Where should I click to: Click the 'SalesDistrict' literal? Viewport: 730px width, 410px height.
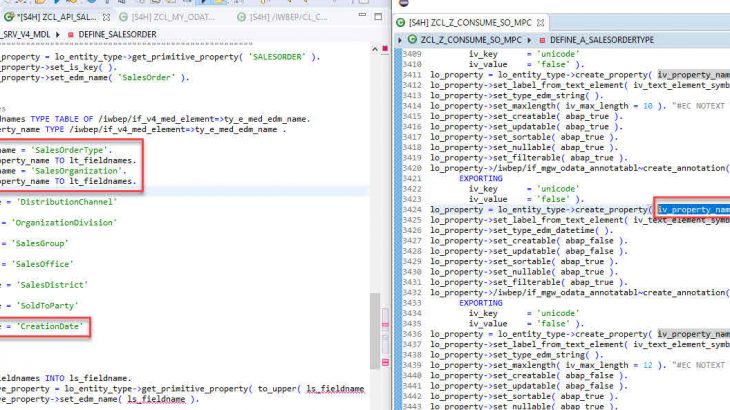click(x=52, y=285)
